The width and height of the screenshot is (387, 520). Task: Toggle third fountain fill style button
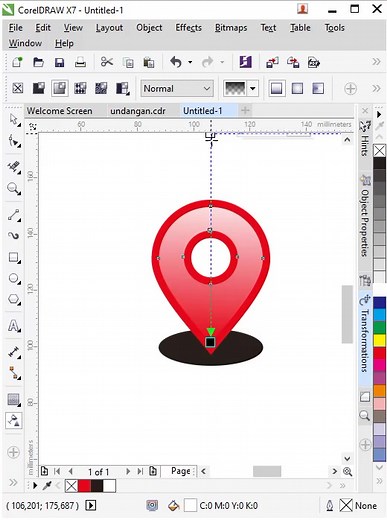(x=318, y=88)
